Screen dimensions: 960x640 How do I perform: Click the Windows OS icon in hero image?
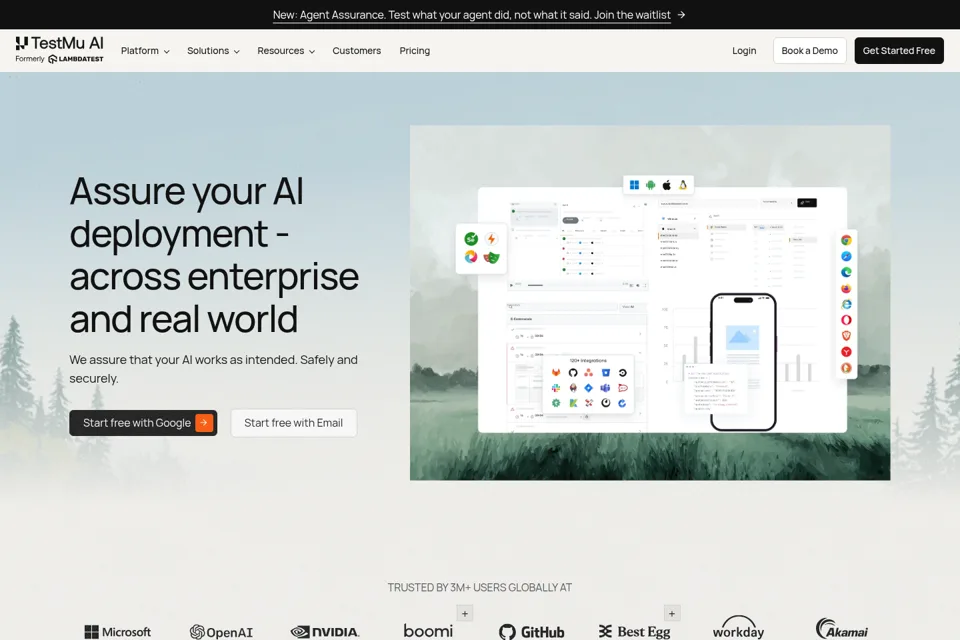[634, 185]
